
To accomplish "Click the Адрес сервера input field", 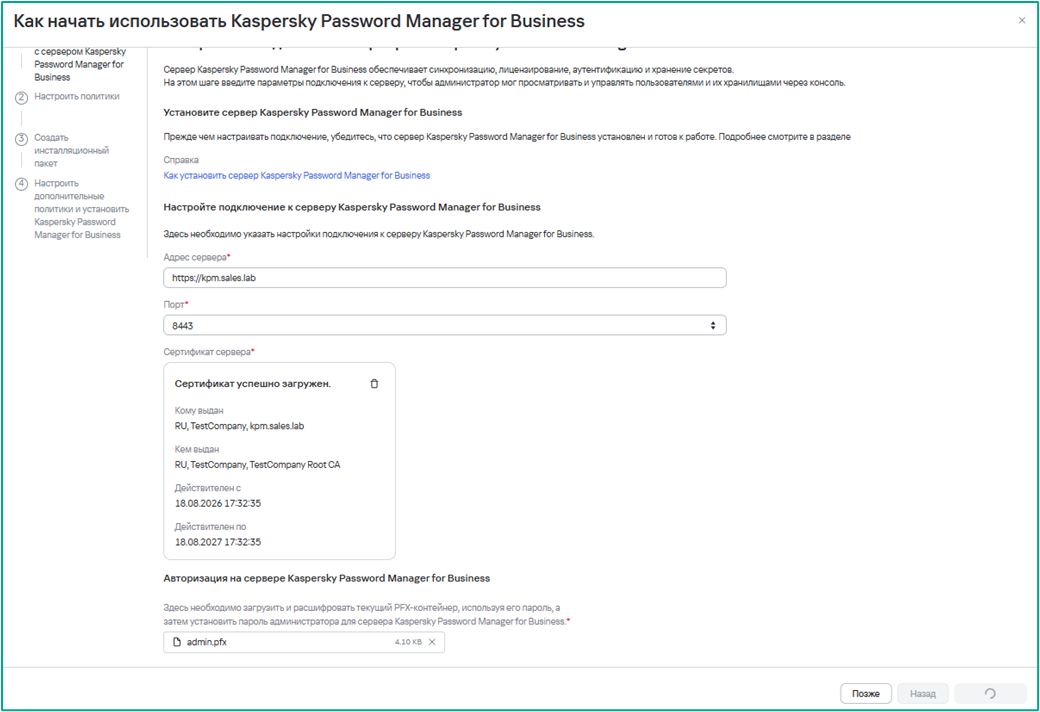I will coord(444,277).
